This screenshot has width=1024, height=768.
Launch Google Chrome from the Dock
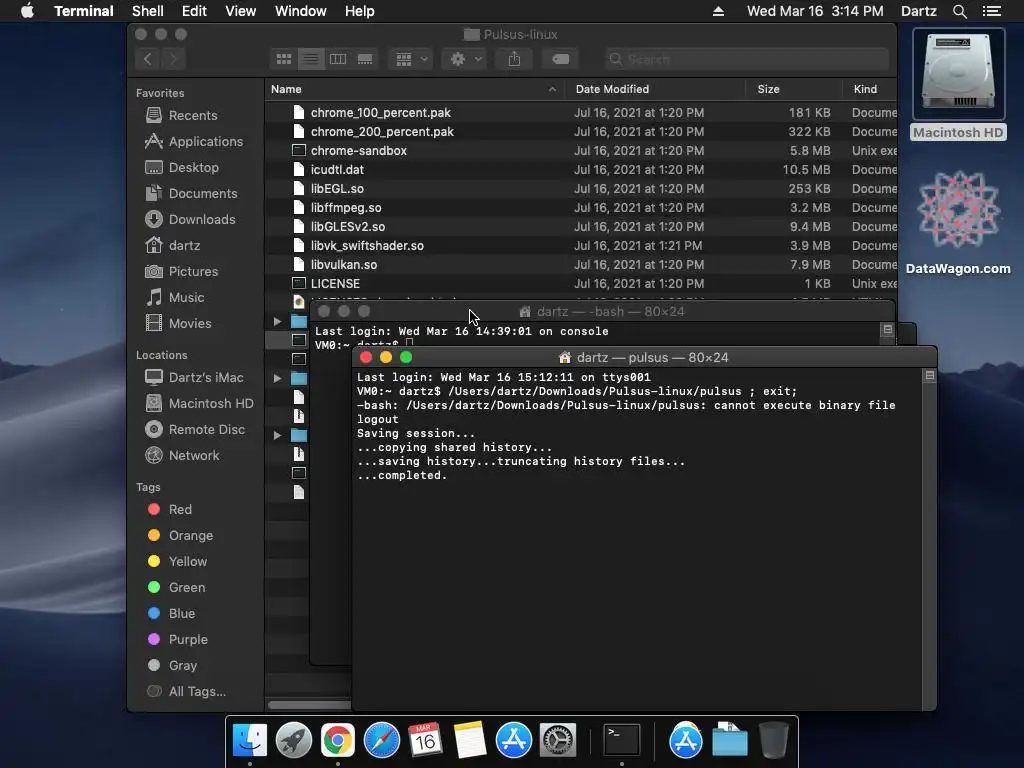click(338, 741)
